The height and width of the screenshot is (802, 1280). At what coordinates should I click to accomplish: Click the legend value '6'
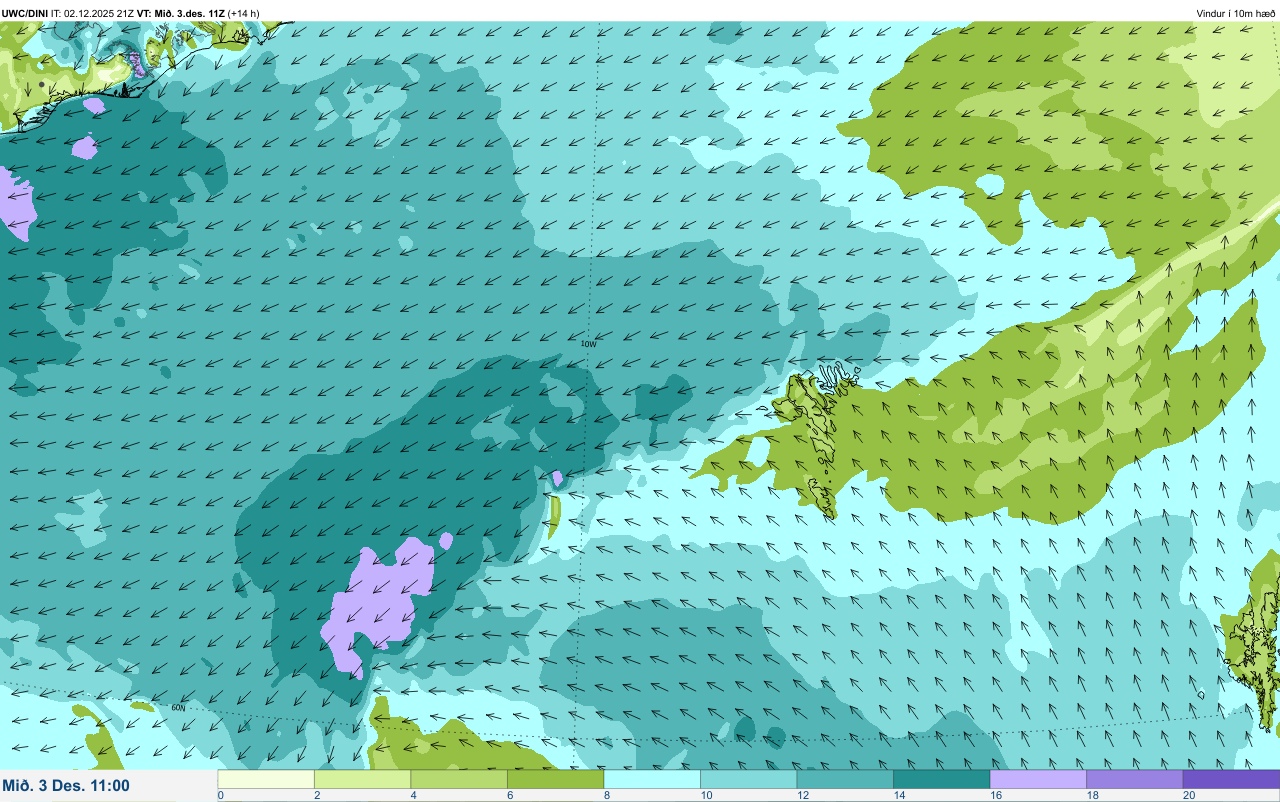click(509, 795)
